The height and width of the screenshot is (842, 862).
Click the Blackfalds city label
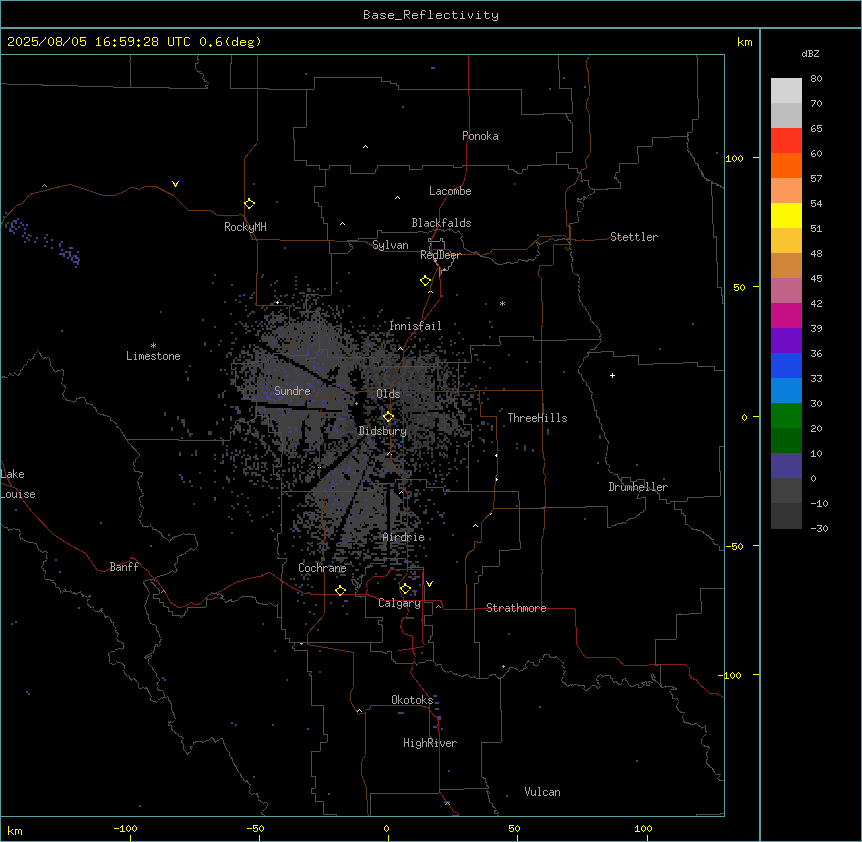pos(441,223)
